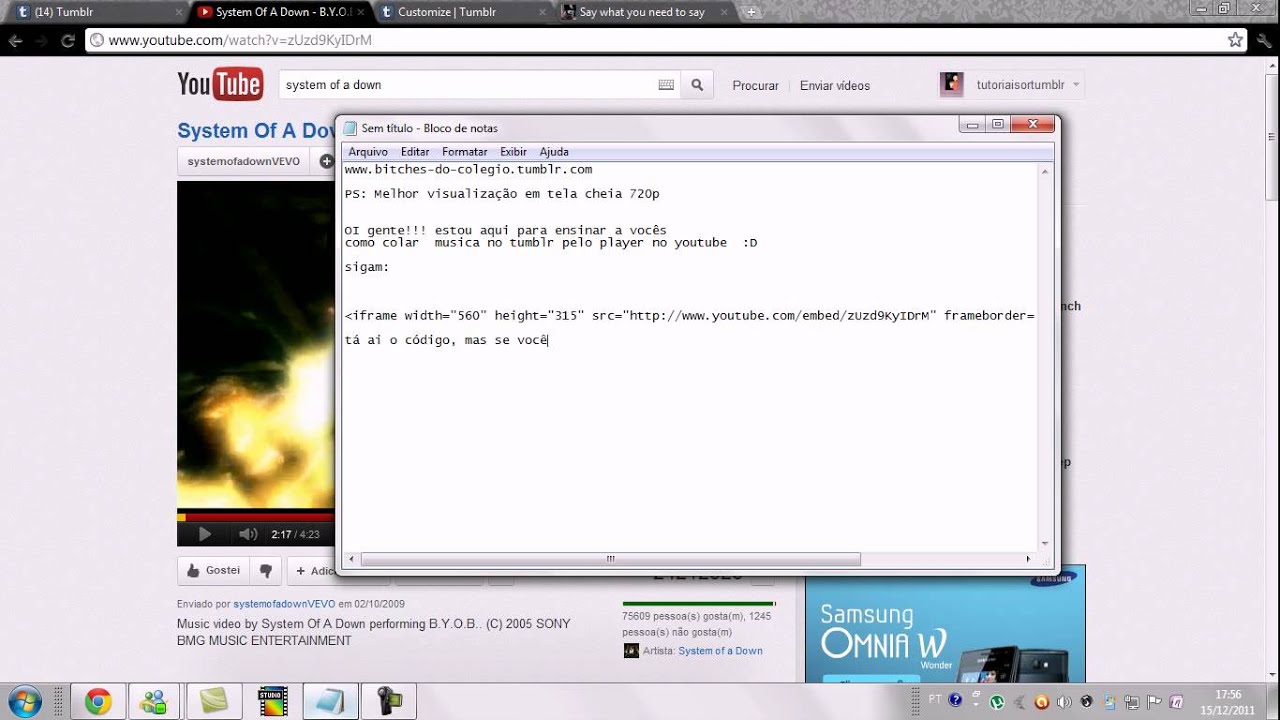1280x720 pixels.
Task: Click Notepad's scroll right arrow
Action: [1028, 559]
